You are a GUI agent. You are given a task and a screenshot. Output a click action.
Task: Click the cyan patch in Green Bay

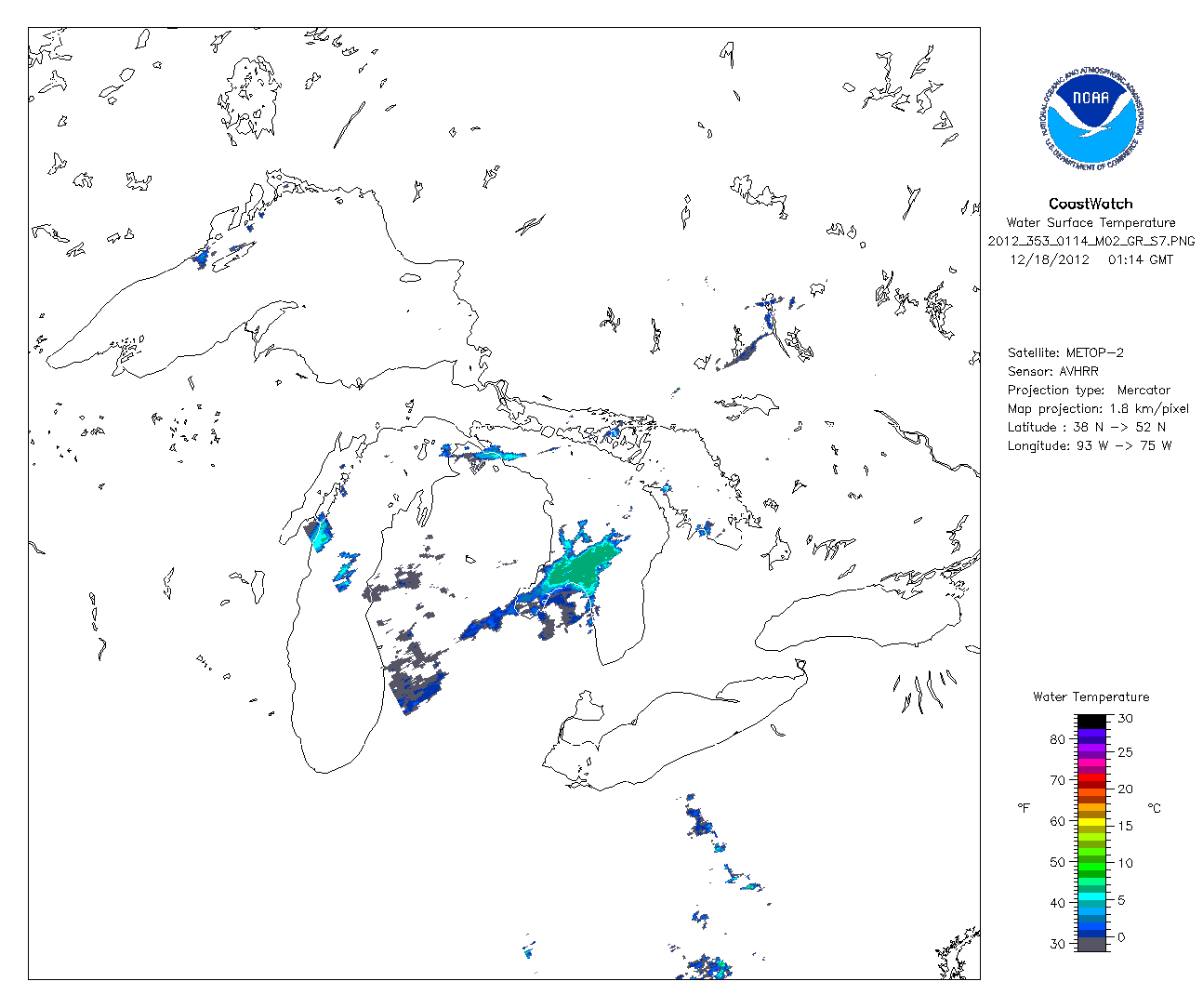coord(320,534)
